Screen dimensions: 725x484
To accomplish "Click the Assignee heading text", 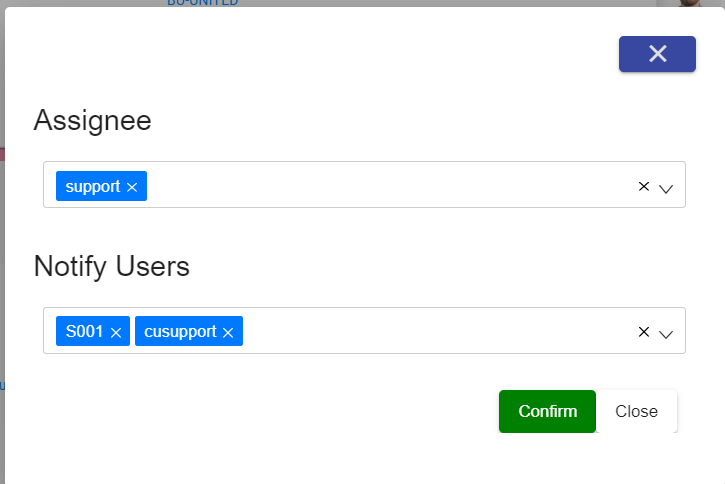I will point(93,121).
